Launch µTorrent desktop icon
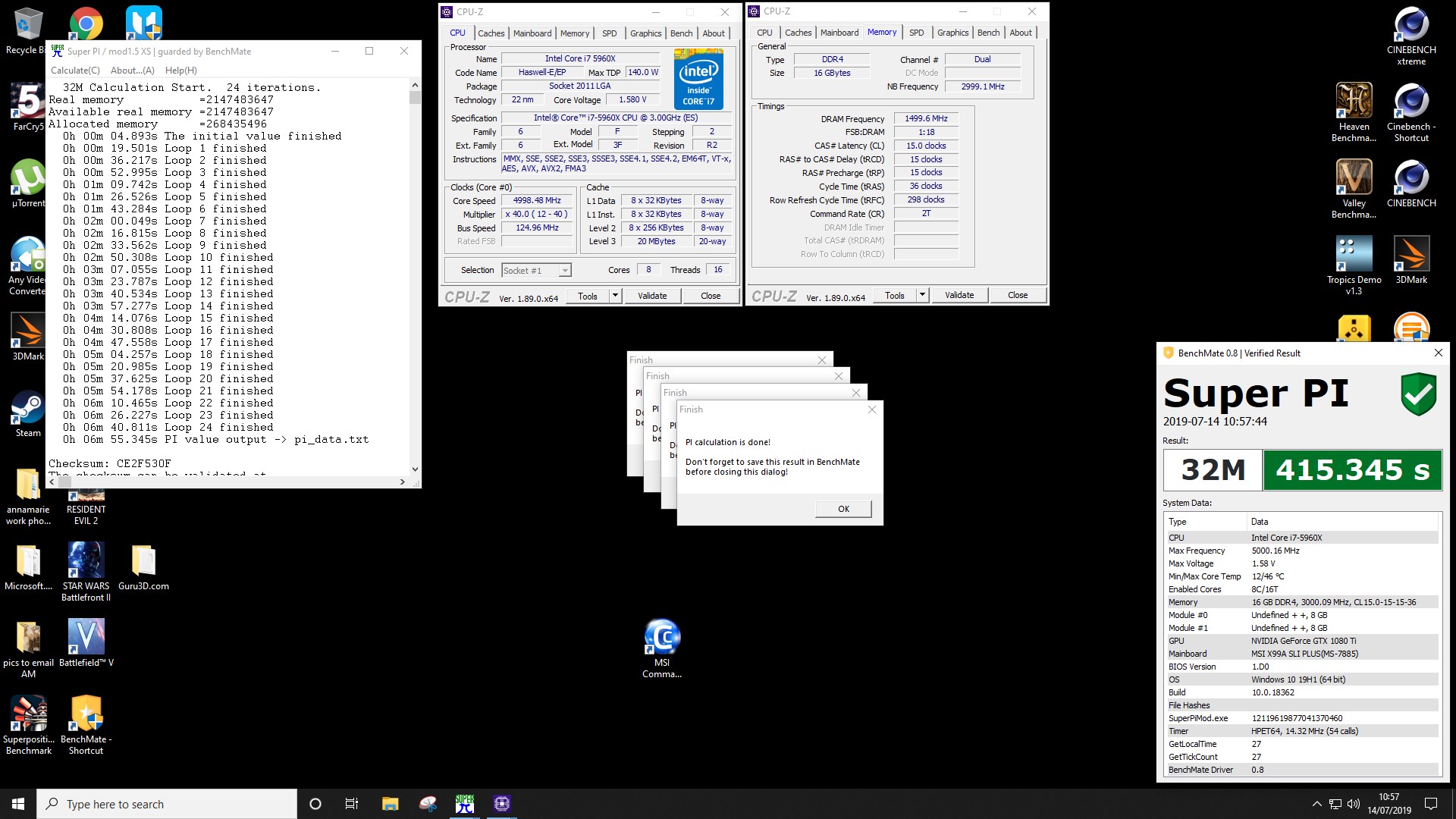 pos(27,183)
